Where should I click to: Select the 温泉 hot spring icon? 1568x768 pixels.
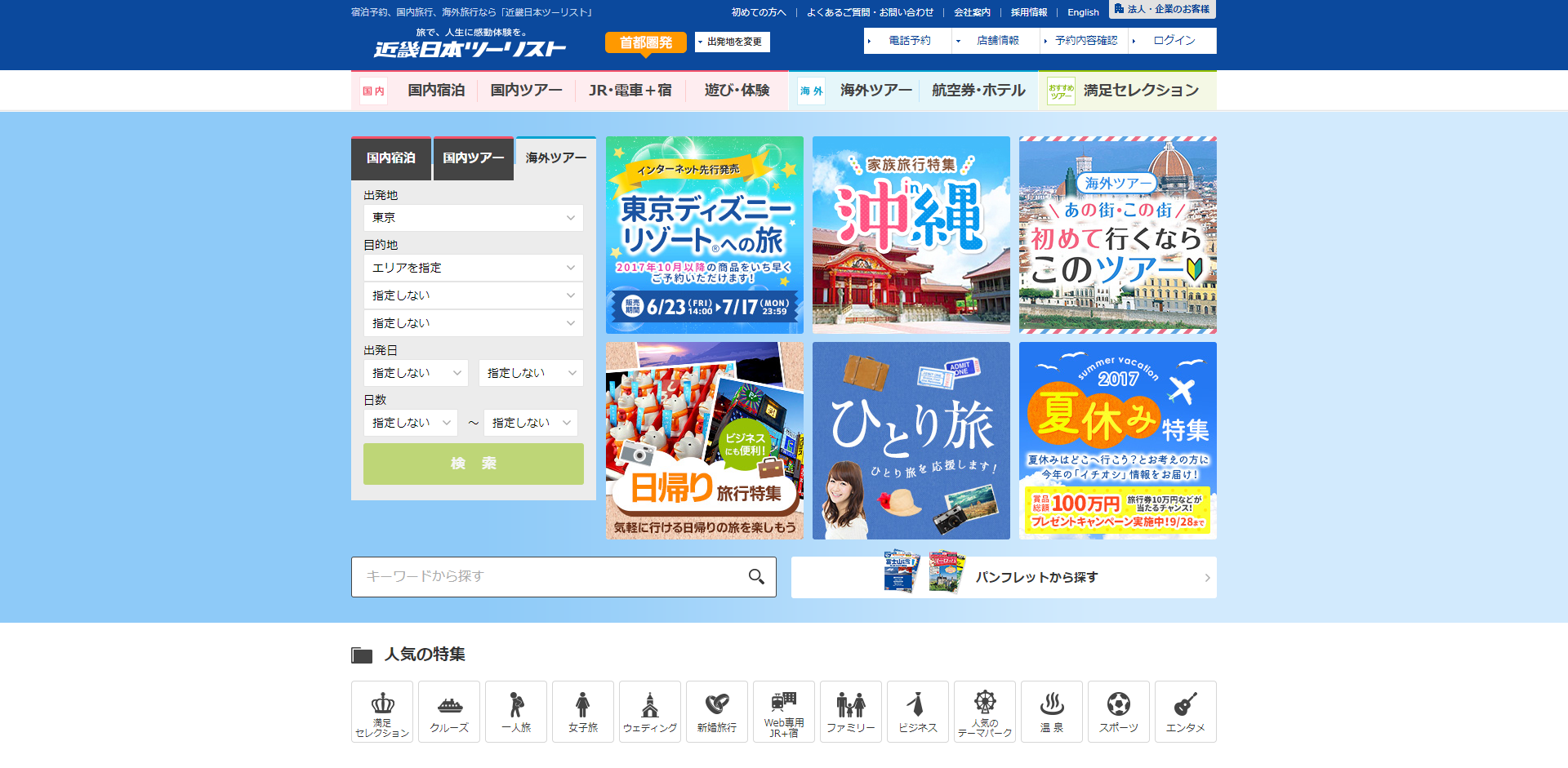pyautogui.click(x=1051, y=712)
